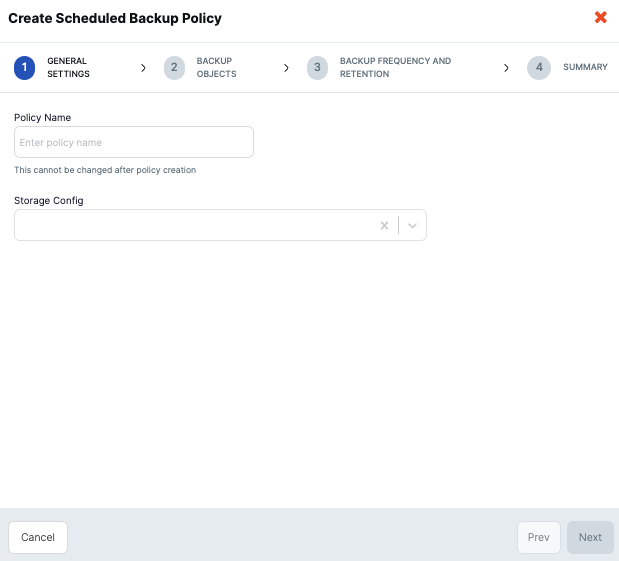
Task: Switch to the Summary step label
Action: 585,68
